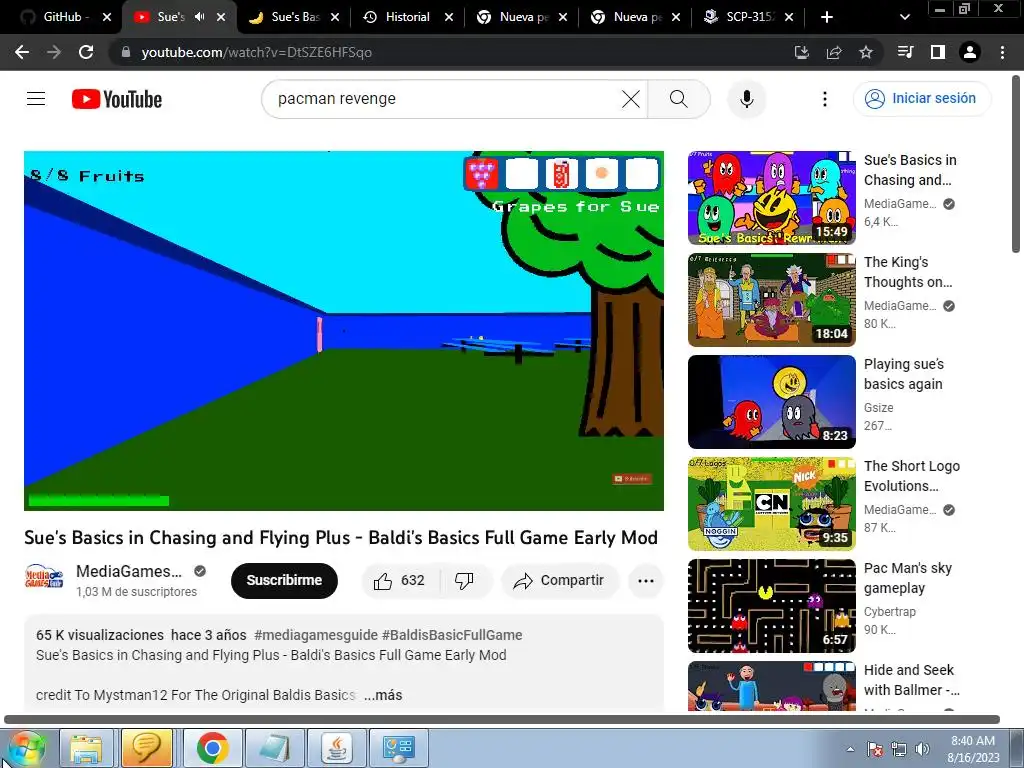Click the system tray volume icon
The image size is (1024, 768).
tap(922, 749)
